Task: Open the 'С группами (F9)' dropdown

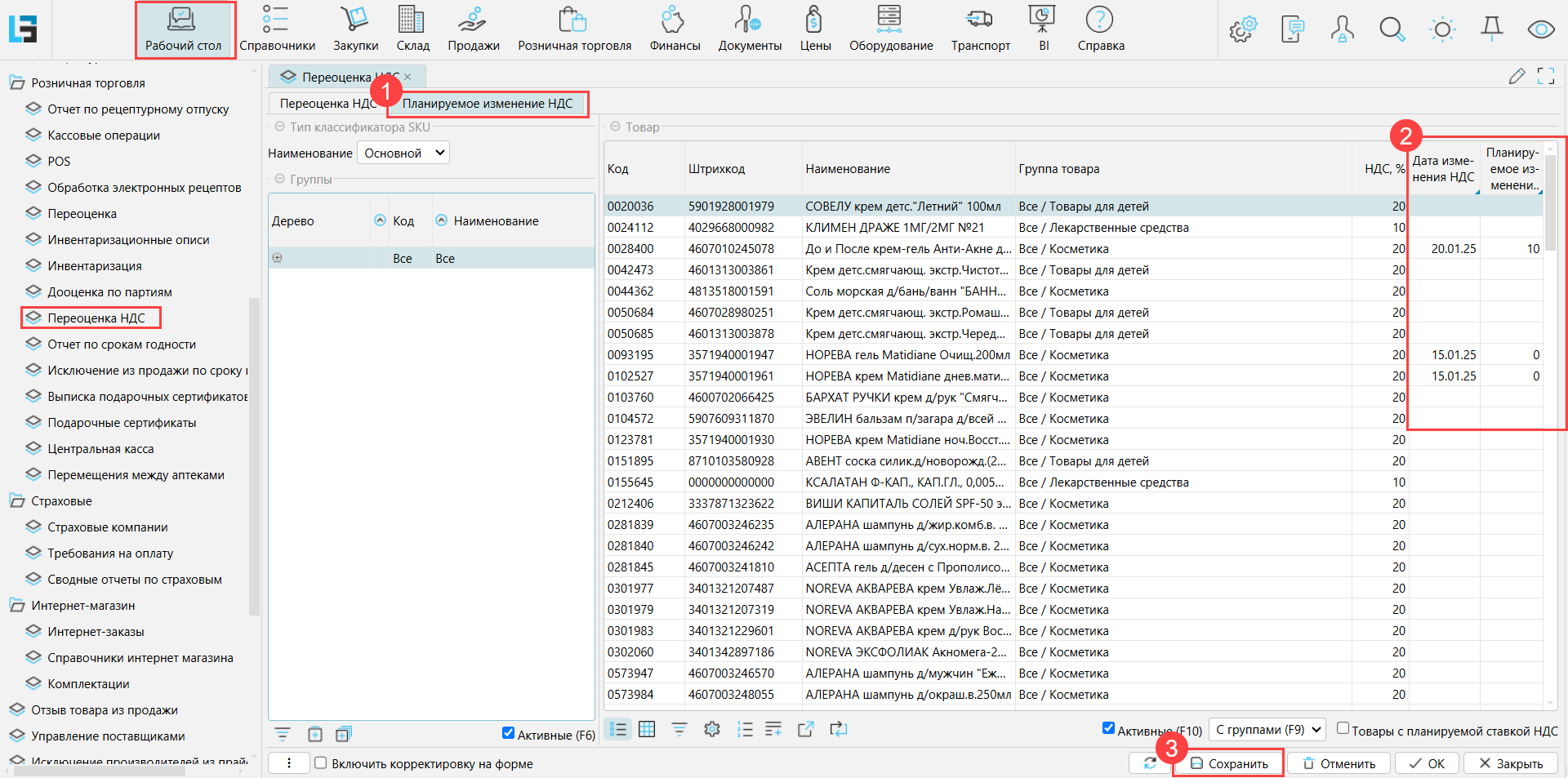Action: (1267, 730)
